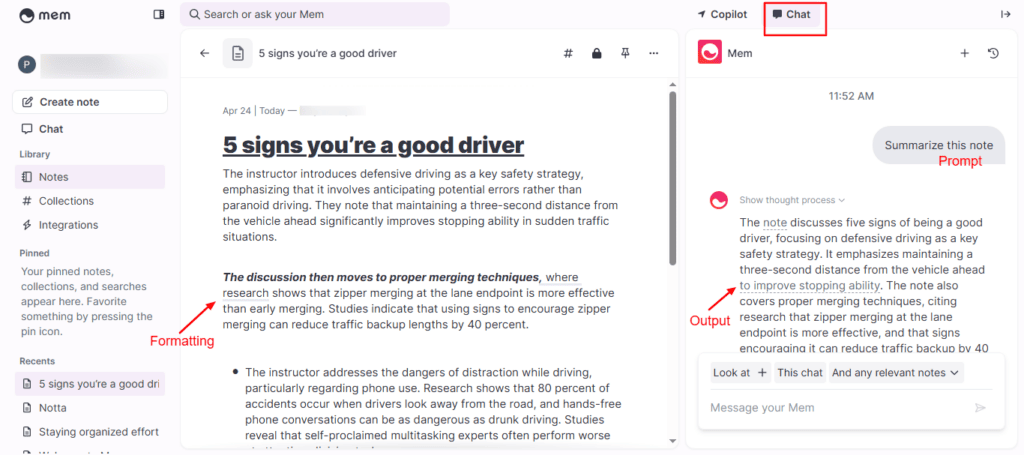Click the send message arrow icon

pos(980,408)
